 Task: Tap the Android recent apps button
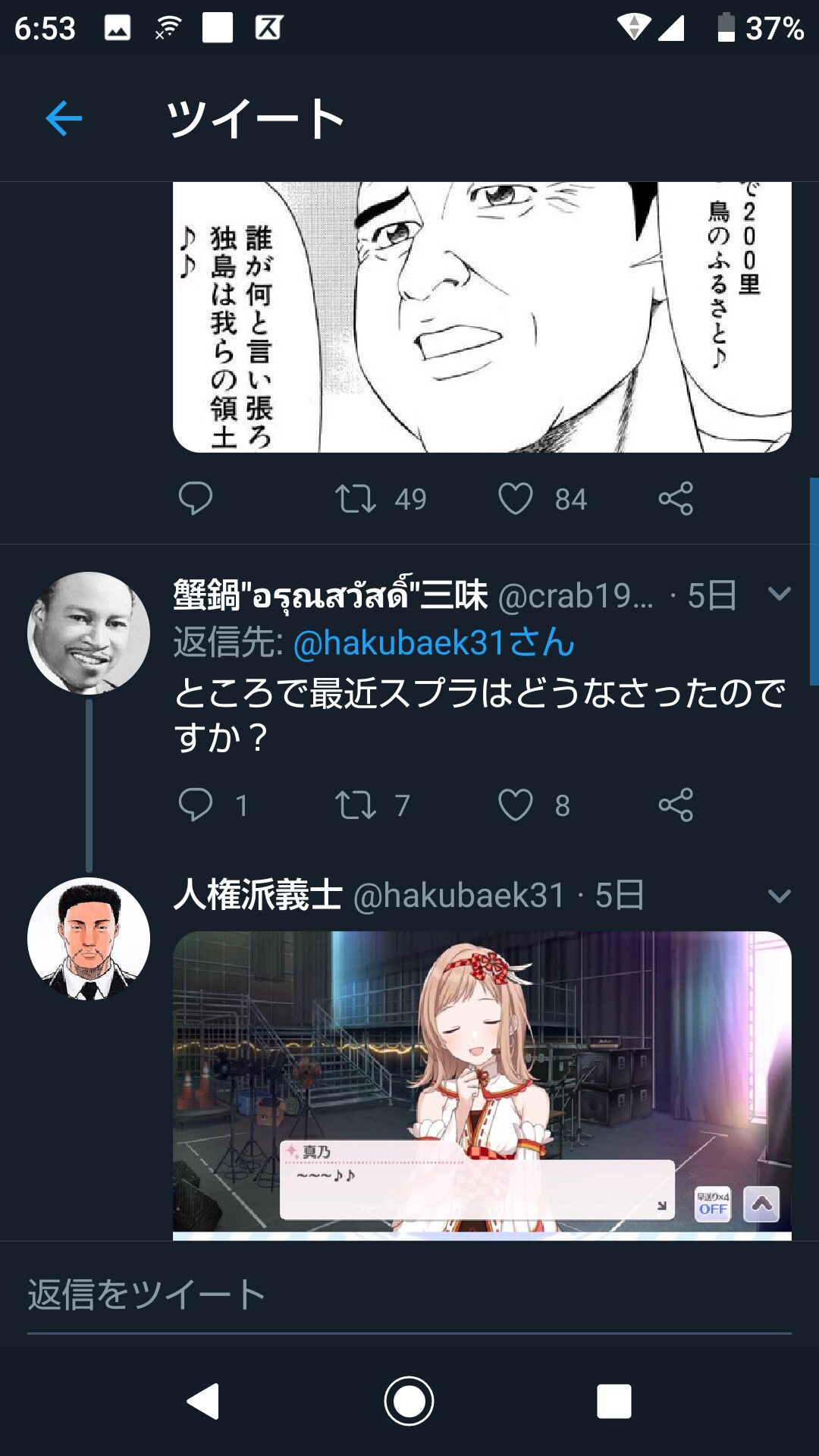614,1401
